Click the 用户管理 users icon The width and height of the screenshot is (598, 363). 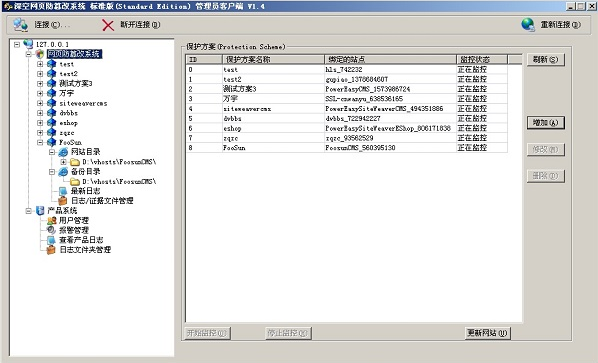click(x=51, y=220)
